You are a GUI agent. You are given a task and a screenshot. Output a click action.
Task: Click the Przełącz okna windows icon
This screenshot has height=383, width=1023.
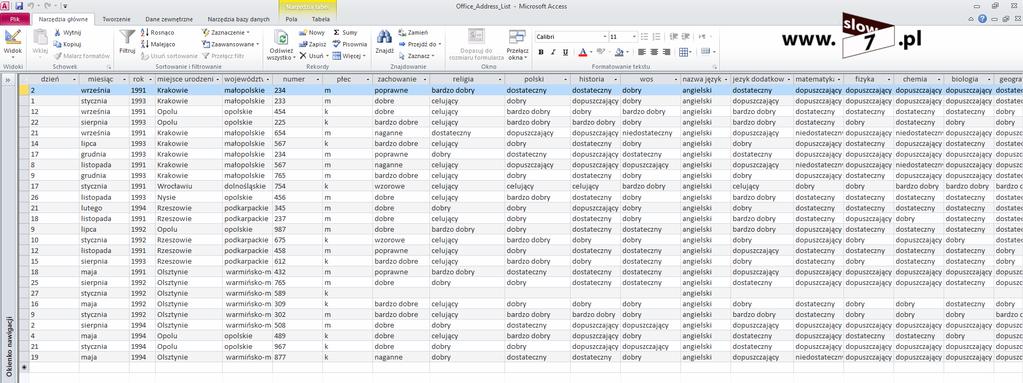coord(517,37)
